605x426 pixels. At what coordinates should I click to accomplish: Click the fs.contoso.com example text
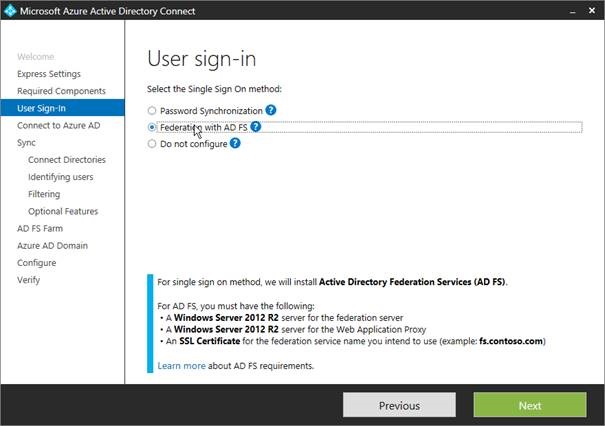click(x=511, y=341)
